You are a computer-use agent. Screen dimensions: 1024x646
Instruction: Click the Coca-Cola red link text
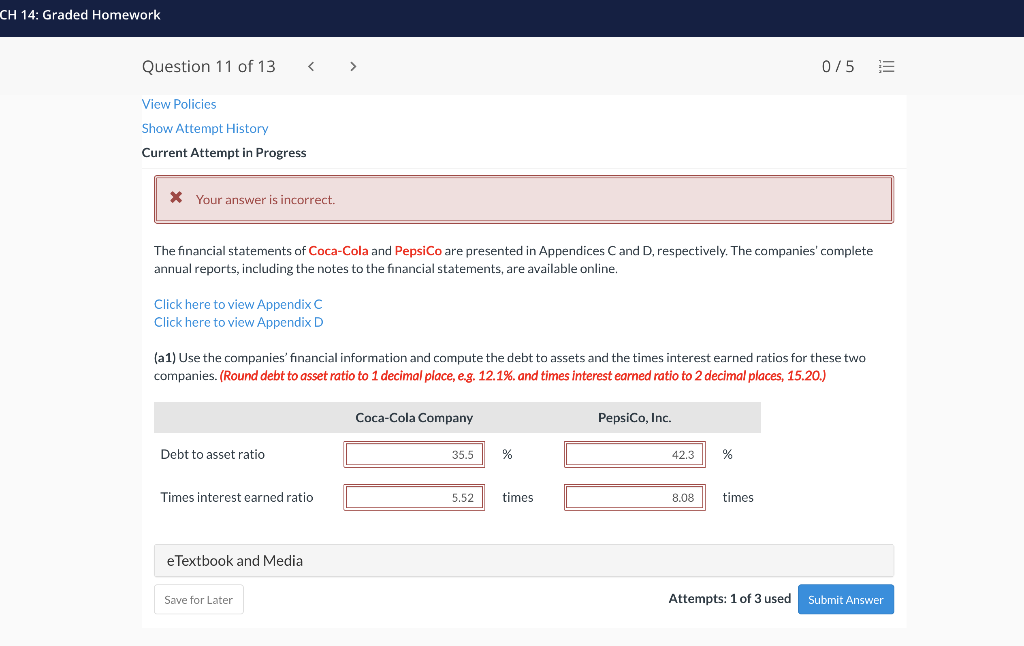(x=338, y=251)
